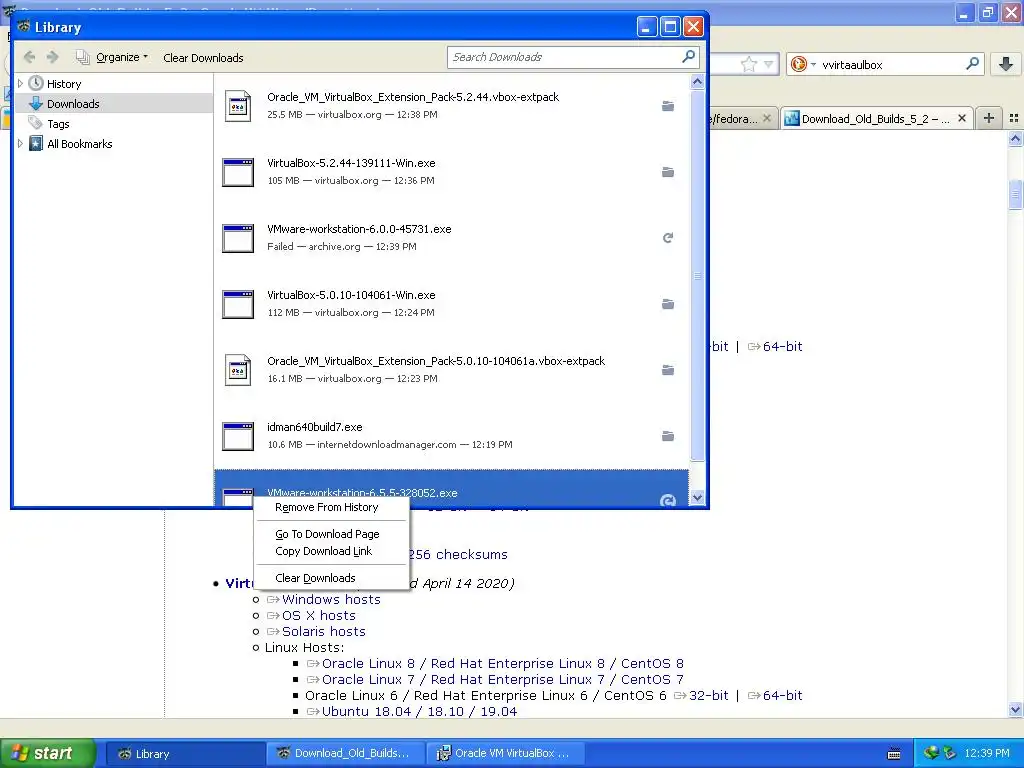Switch to Download_Old_Builds taskbar button

point(344,754)
